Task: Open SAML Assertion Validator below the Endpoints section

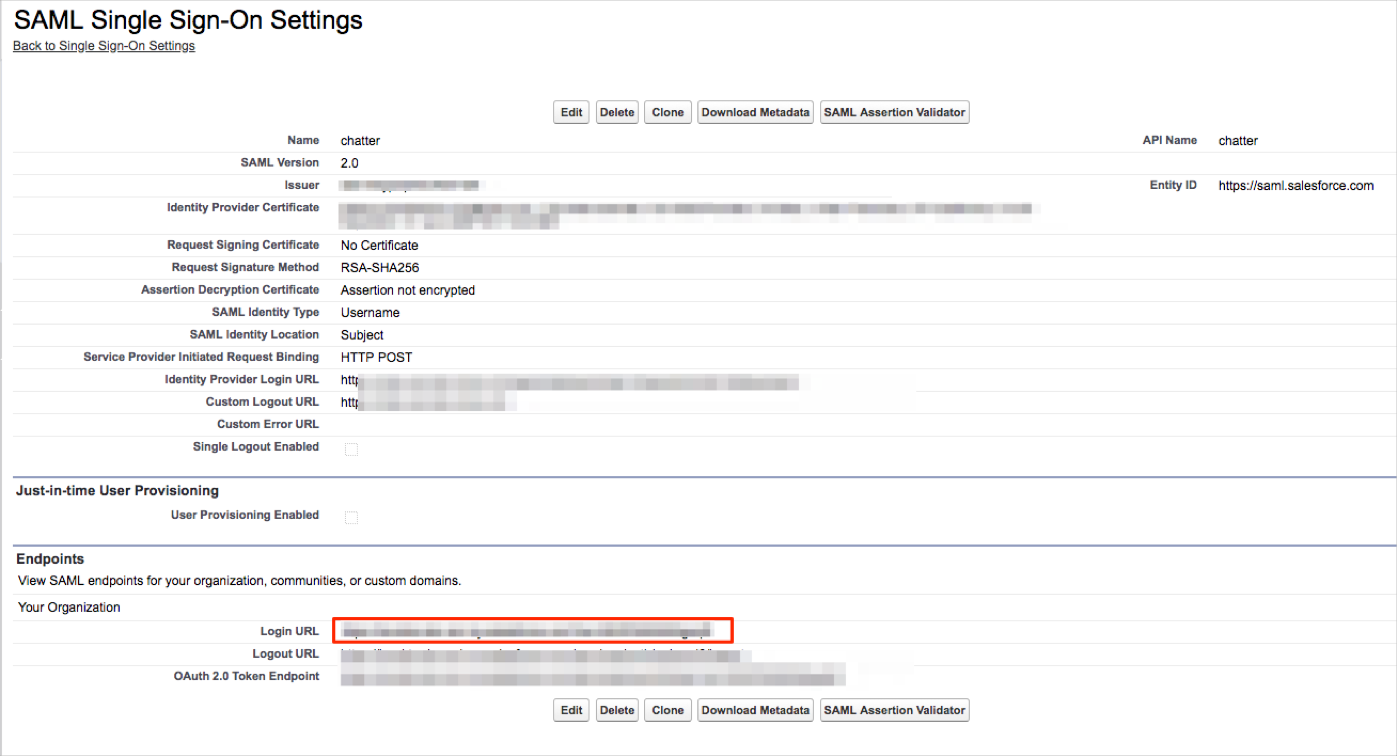Action: [x=894, y=710]
